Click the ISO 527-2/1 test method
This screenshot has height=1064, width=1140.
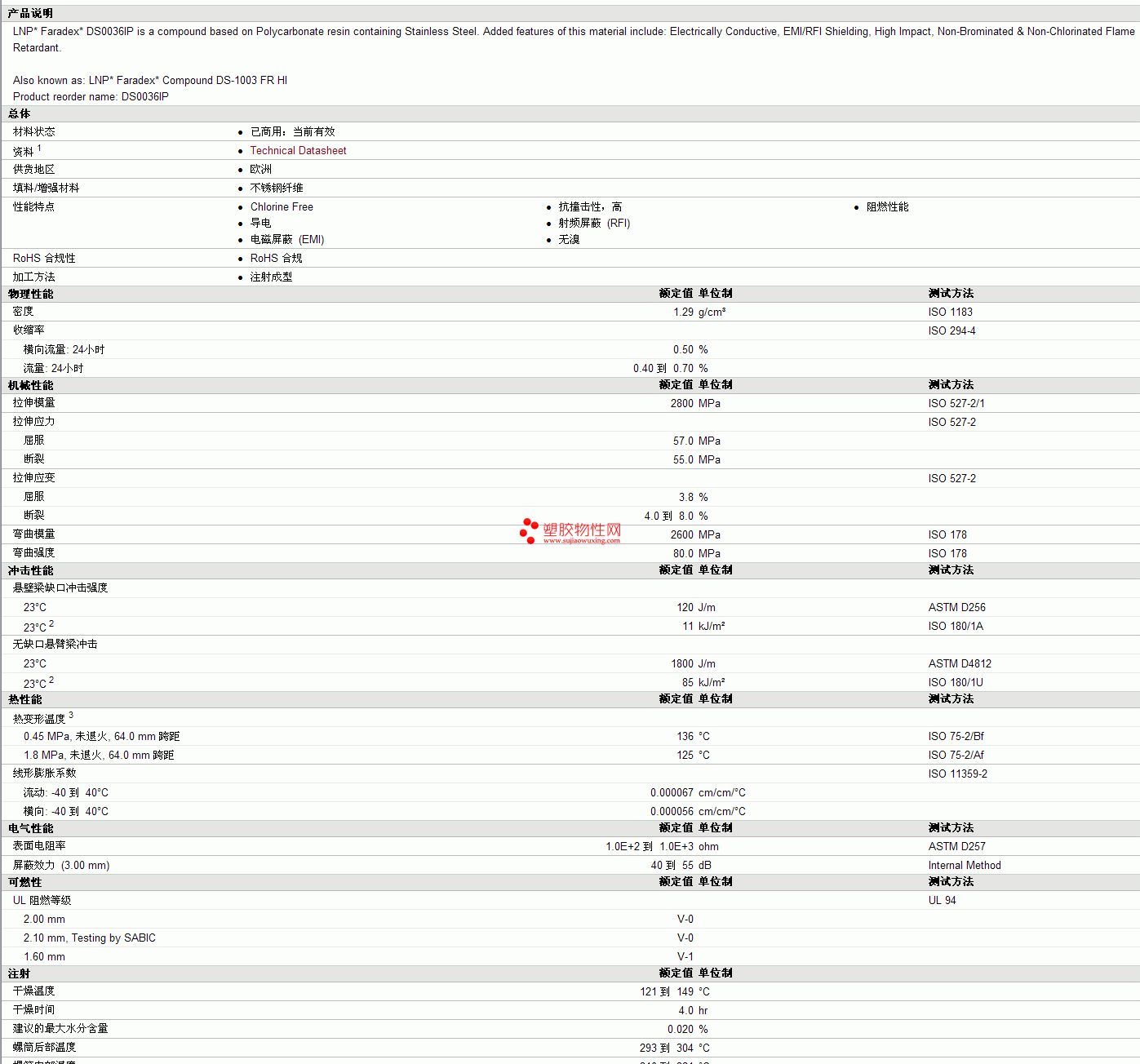point(956,404)
